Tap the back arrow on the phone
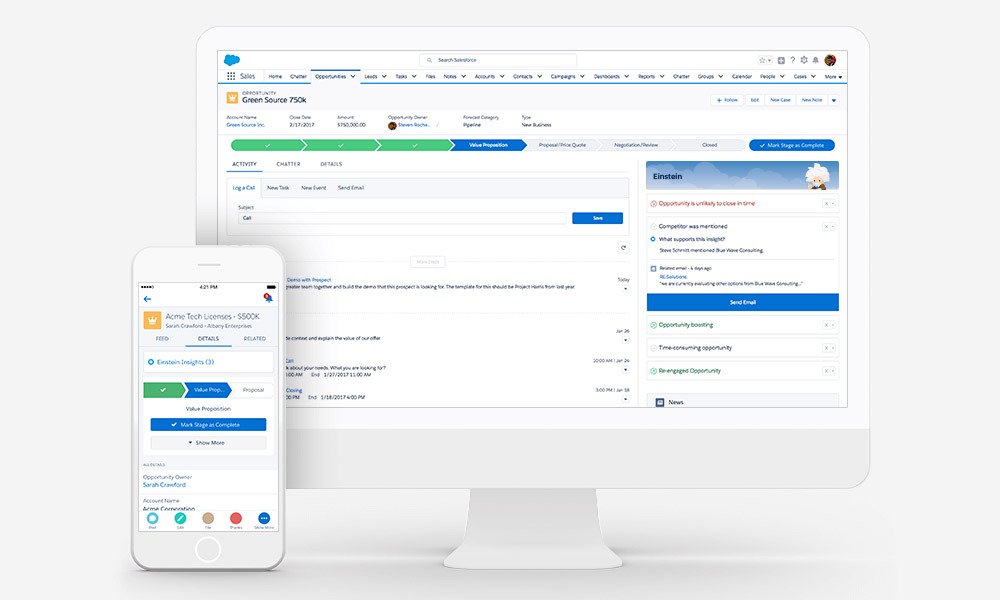This screenshot has height=600, width=1000. (x=147, y=298)
